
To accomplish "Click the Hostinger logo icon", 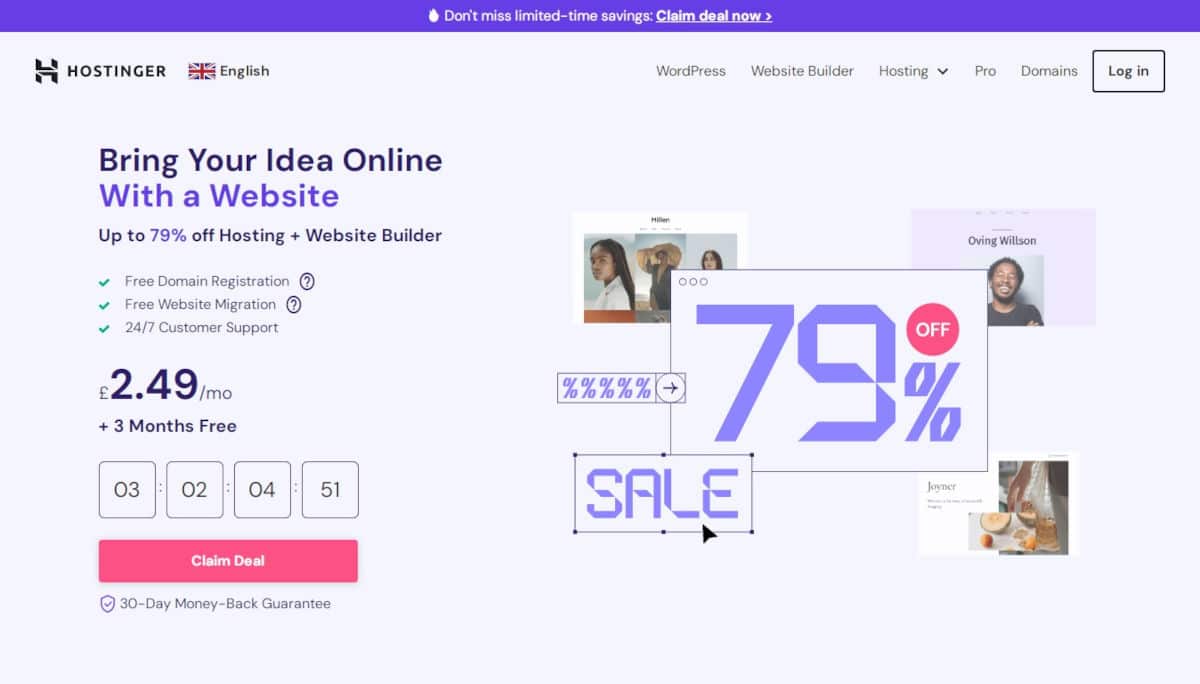I will click(x=47, y=71).
